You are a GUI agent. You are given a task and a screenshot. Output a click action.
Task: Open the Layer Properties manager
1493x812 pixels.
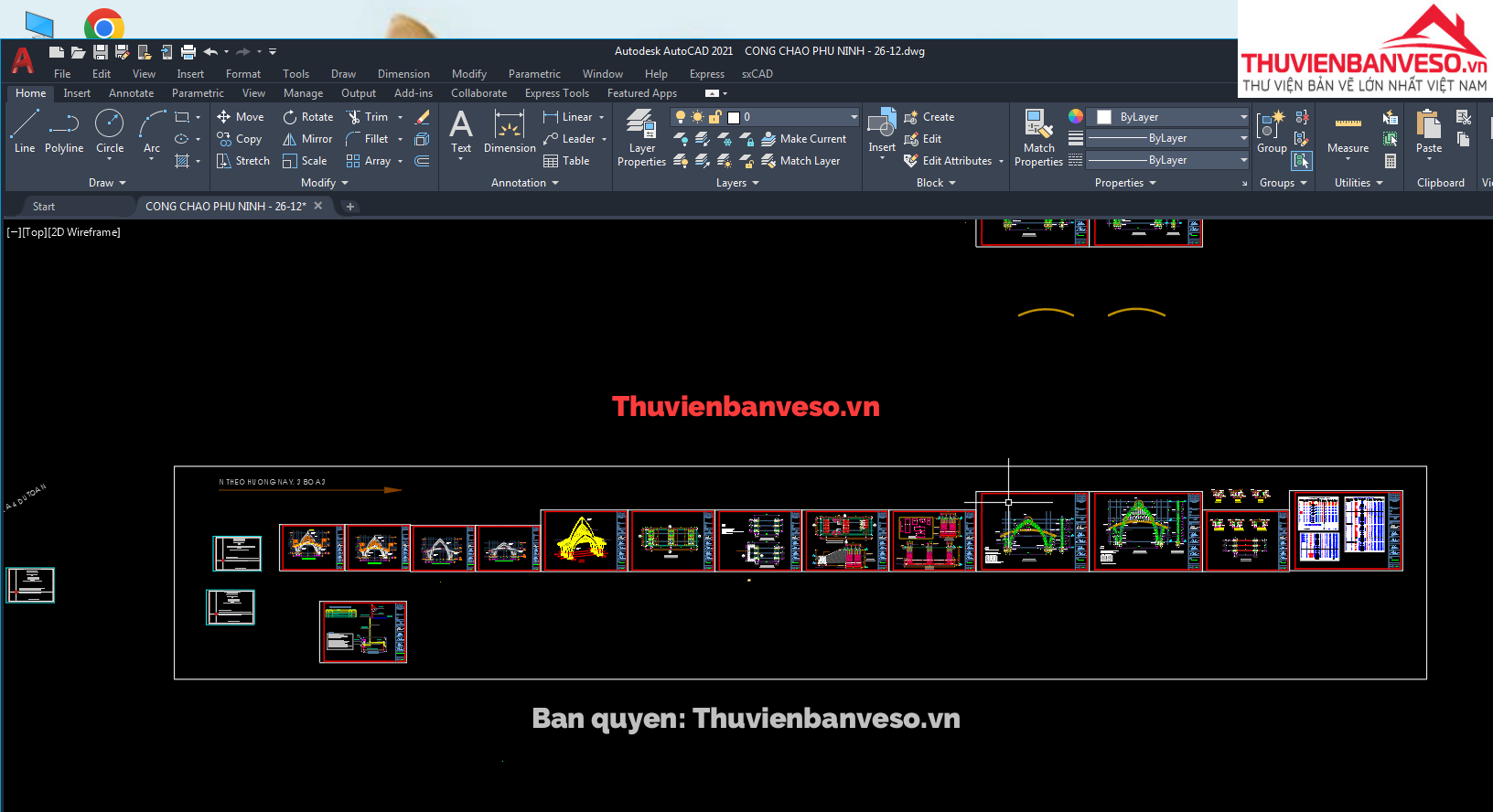click(x=641, y=137)
